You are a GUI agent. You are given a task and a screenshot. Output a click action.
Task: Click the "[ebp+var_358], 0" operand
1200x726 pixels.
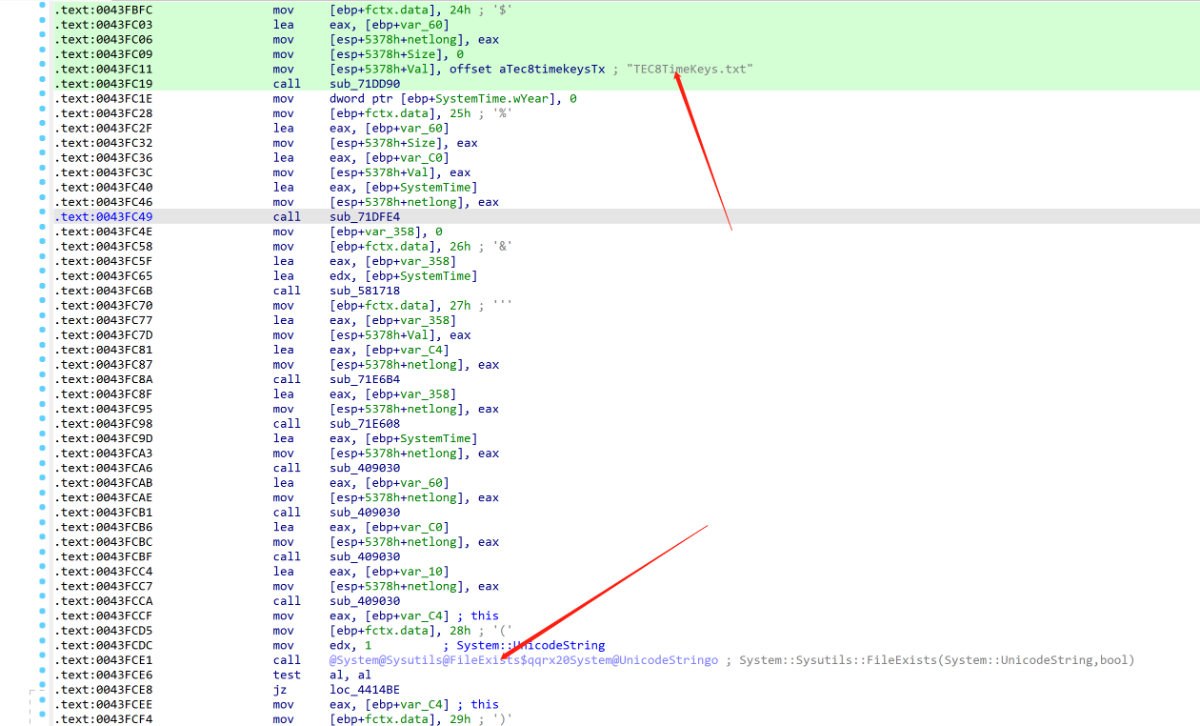pos(384,232)
